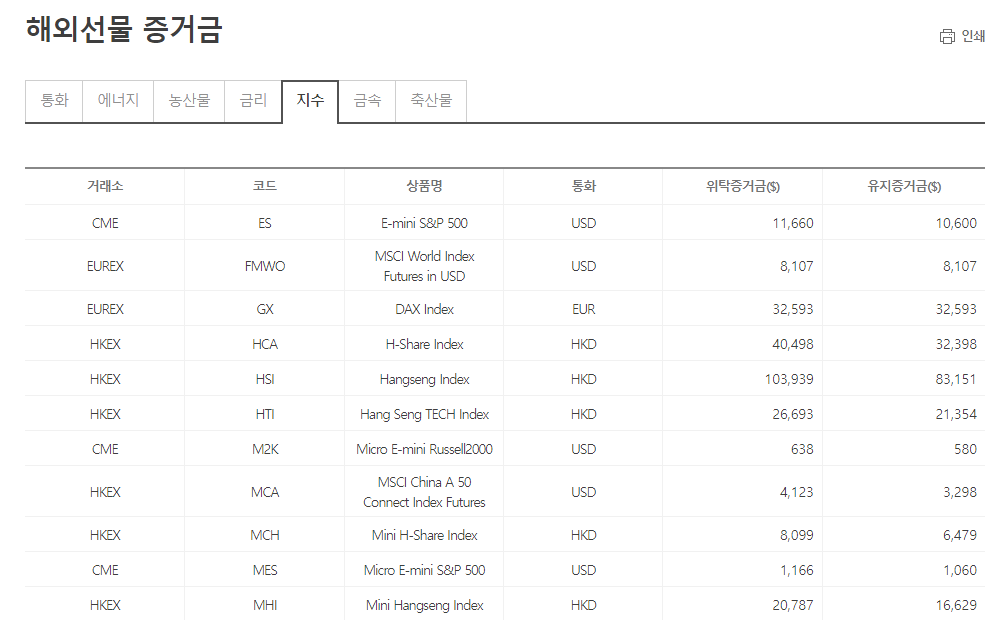Click the 20,787 margin value

(x=793, y=605)
